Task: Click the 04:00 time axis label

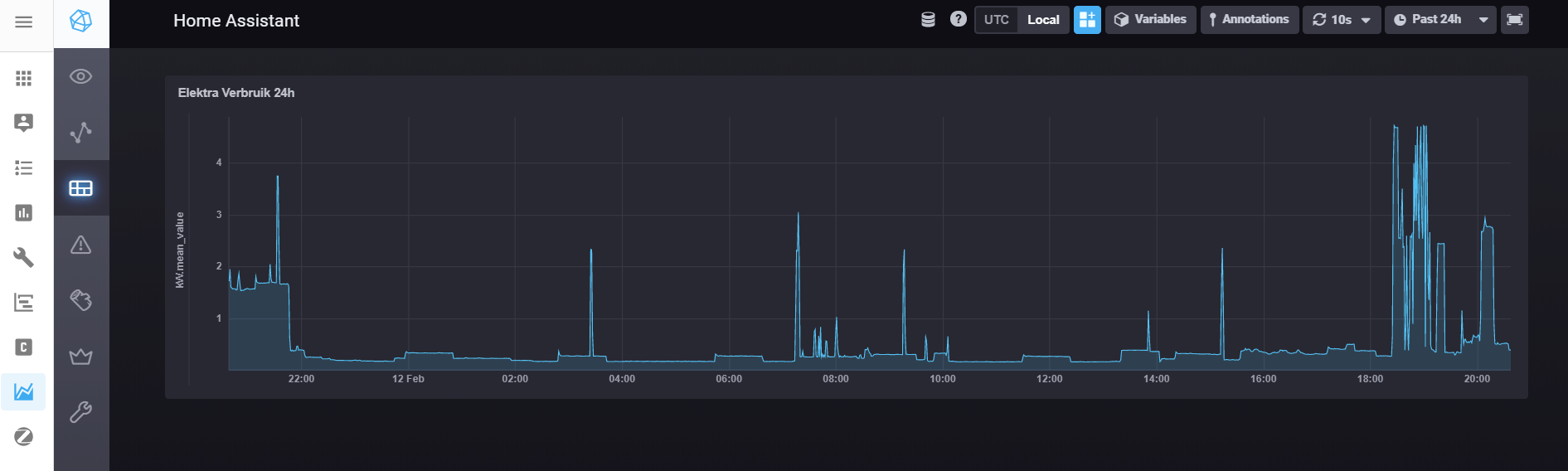Action: (x=622, y=379)
